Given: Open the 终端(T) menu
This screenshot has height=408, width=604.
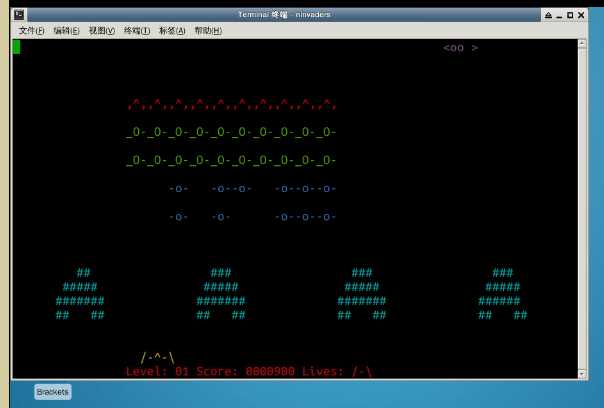Looking at the screenshot, I should point(137,31).
